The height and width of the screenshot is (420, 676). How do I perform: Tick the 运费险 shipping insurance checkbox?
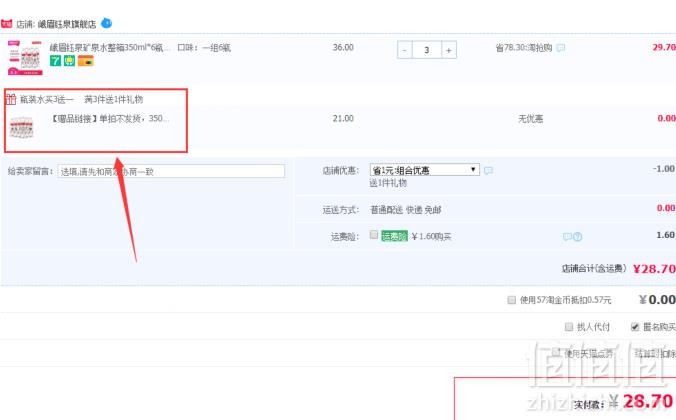(x=374, y=235)
